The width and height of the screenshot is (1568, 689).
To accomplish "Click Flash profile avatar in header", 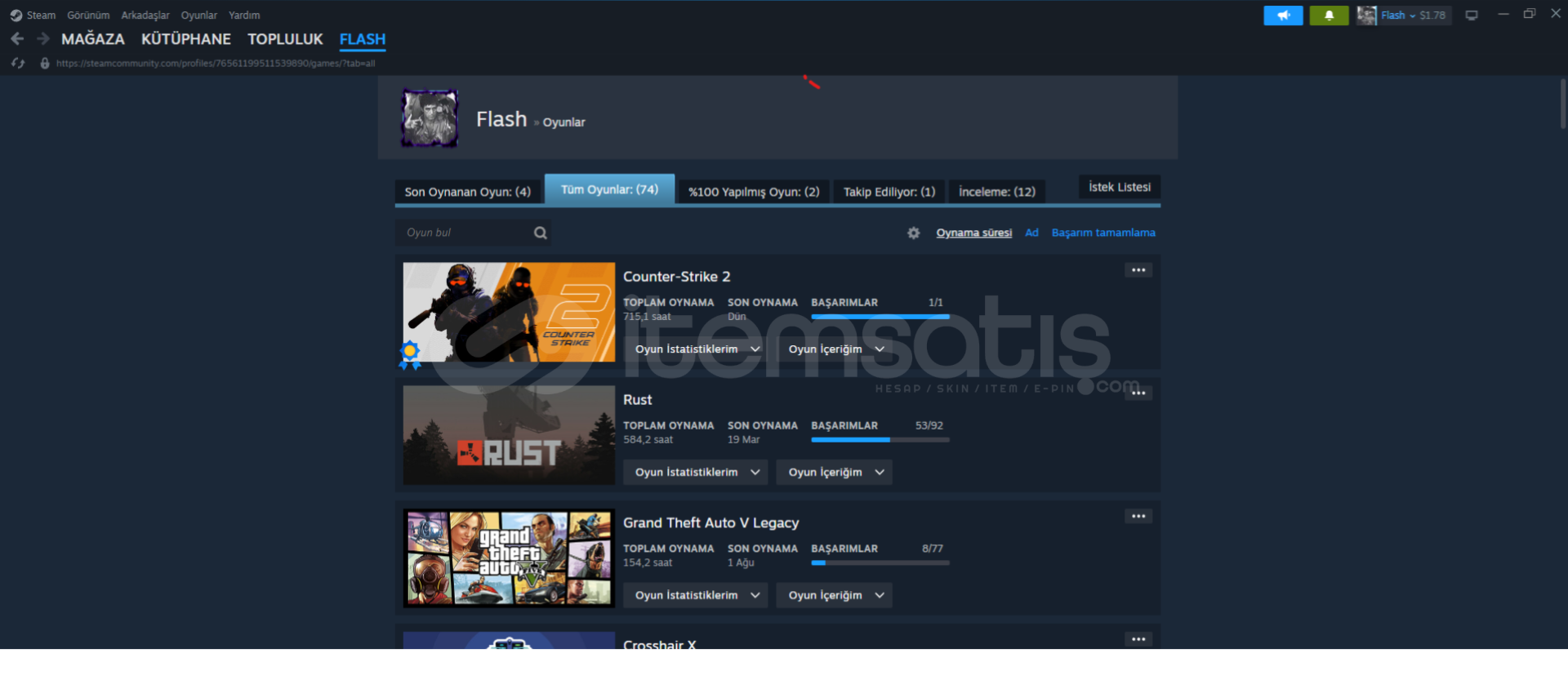I will (x=430, y=118).
